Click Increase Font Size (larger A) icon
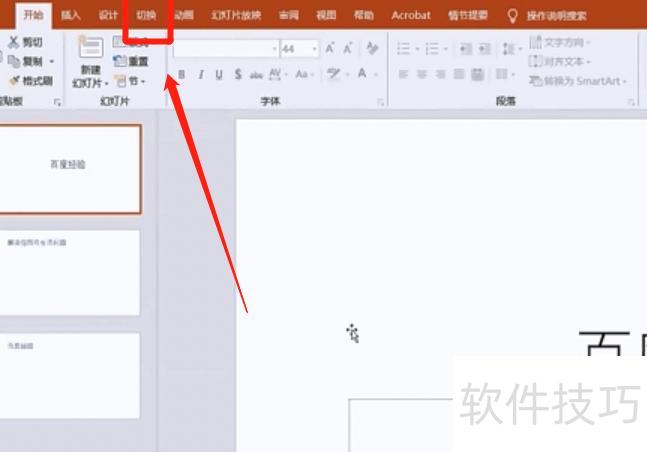647x452 pixels. pyautogui.click(x=330, y=48)
